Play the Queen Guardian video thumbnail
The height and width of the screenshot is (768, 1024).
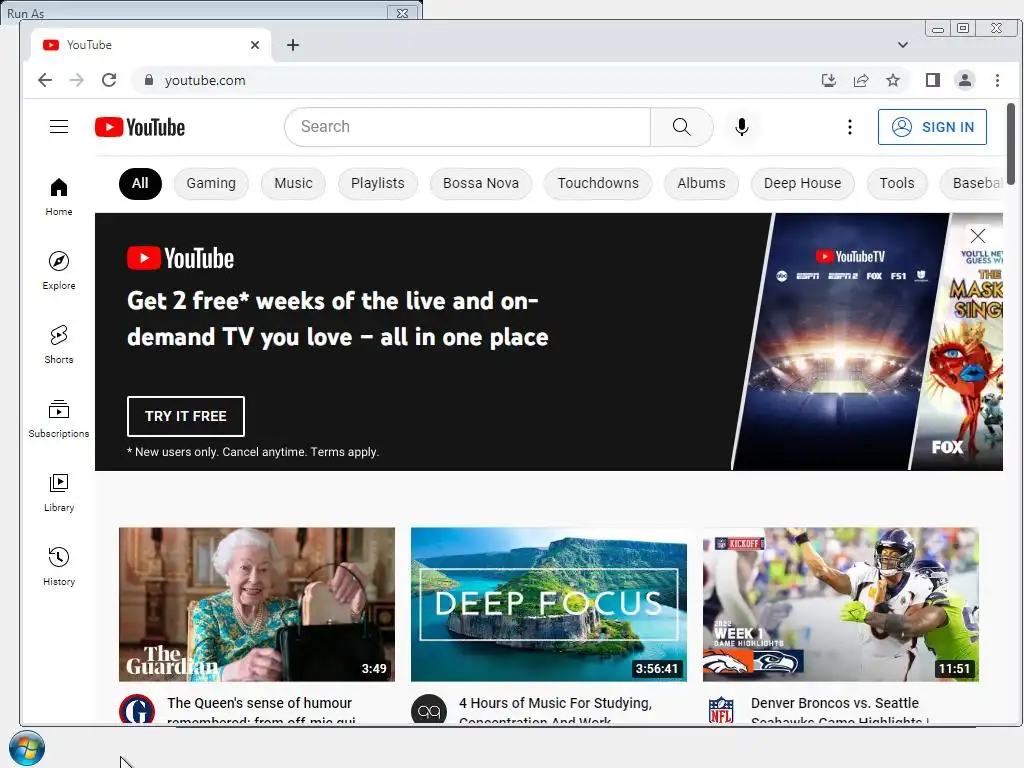257,605
